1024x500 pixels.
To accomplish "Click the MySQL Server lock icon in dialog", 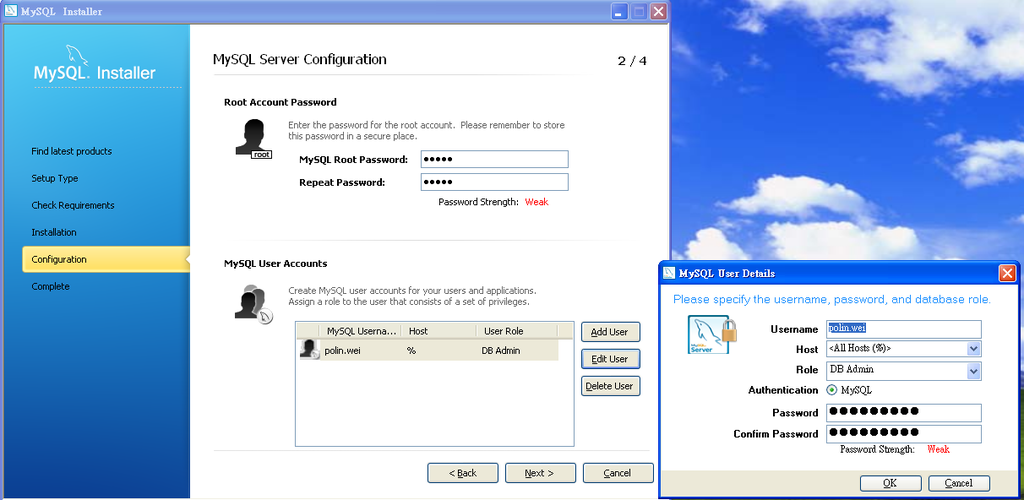I will coord(712,335).
